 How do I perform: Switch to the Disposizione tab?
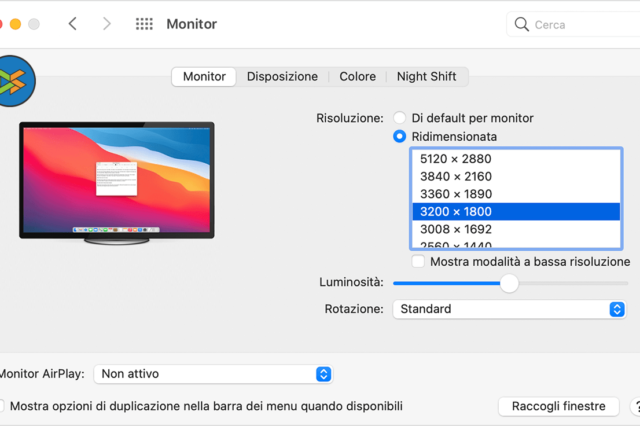click(x=282, y=77)
